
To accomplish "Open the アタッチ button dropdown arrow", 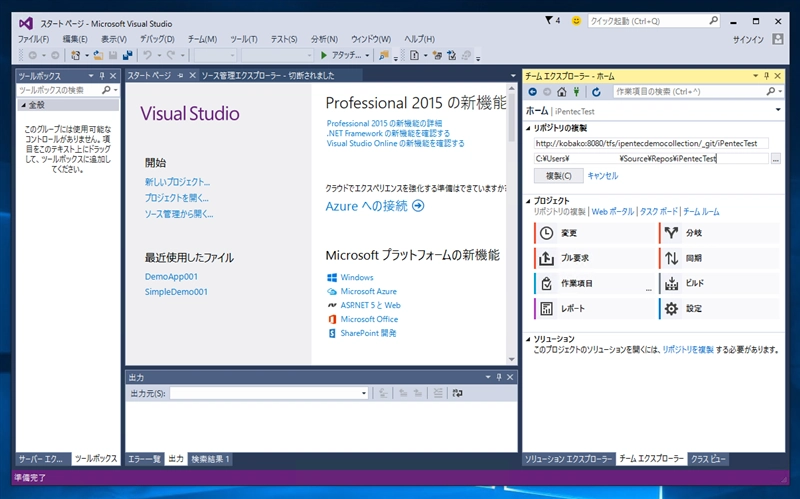I will [x=367, y=55].
